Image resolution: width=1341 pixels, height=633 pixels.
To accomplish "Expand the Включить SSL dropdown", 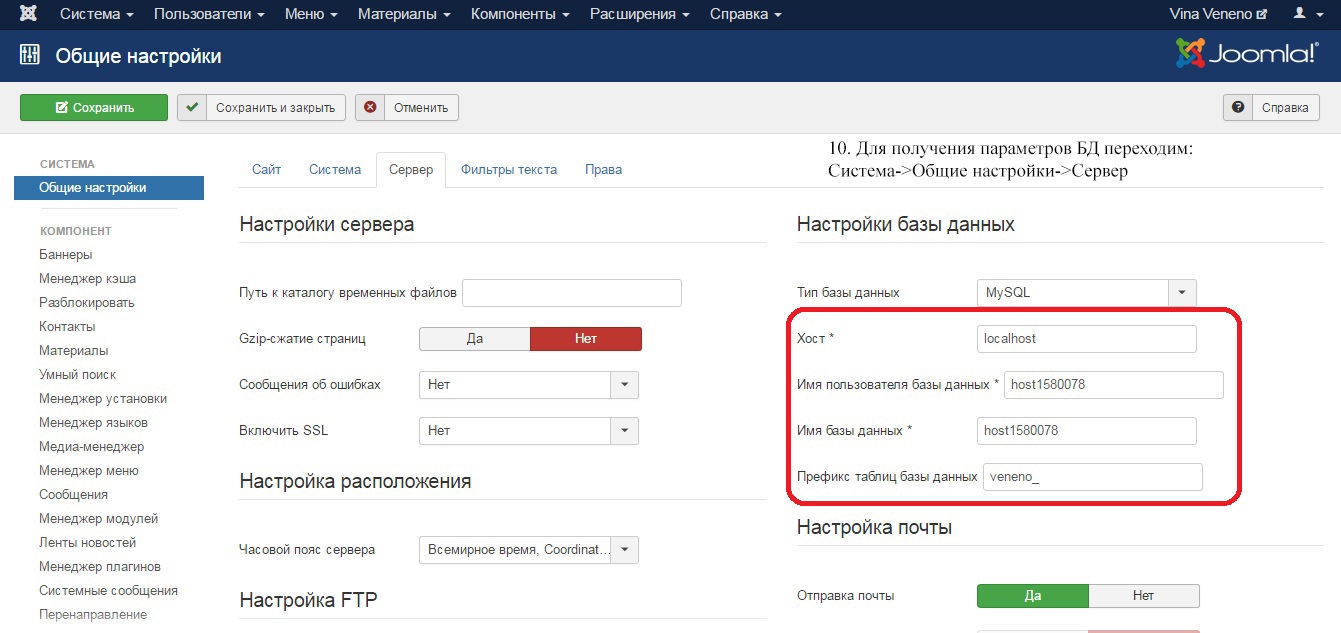I will coord(529,430).
